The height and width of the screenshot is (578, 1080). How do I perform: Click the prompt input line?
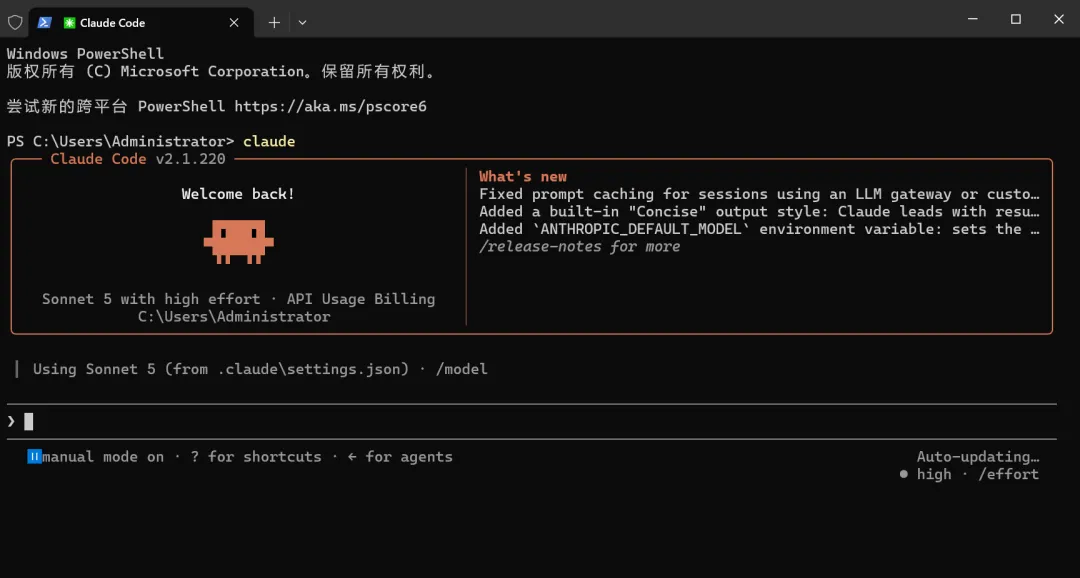pyautogui.click(x=531, y=421)
